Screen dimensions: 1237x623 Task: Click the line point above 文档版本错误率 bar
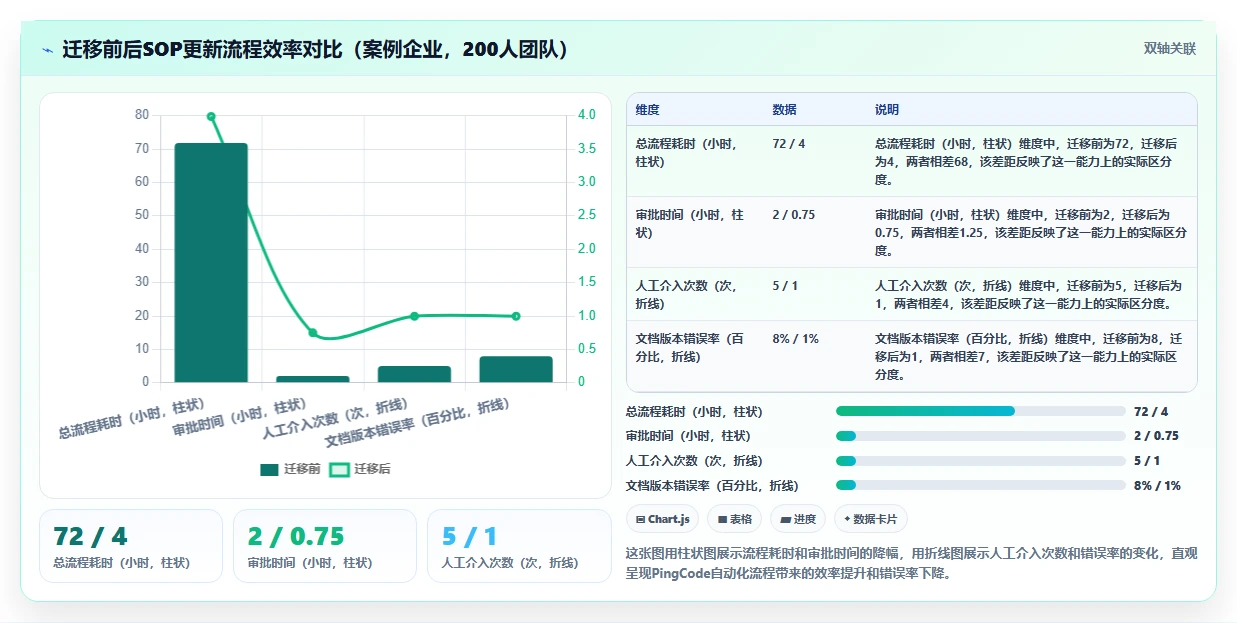[516, 316]
